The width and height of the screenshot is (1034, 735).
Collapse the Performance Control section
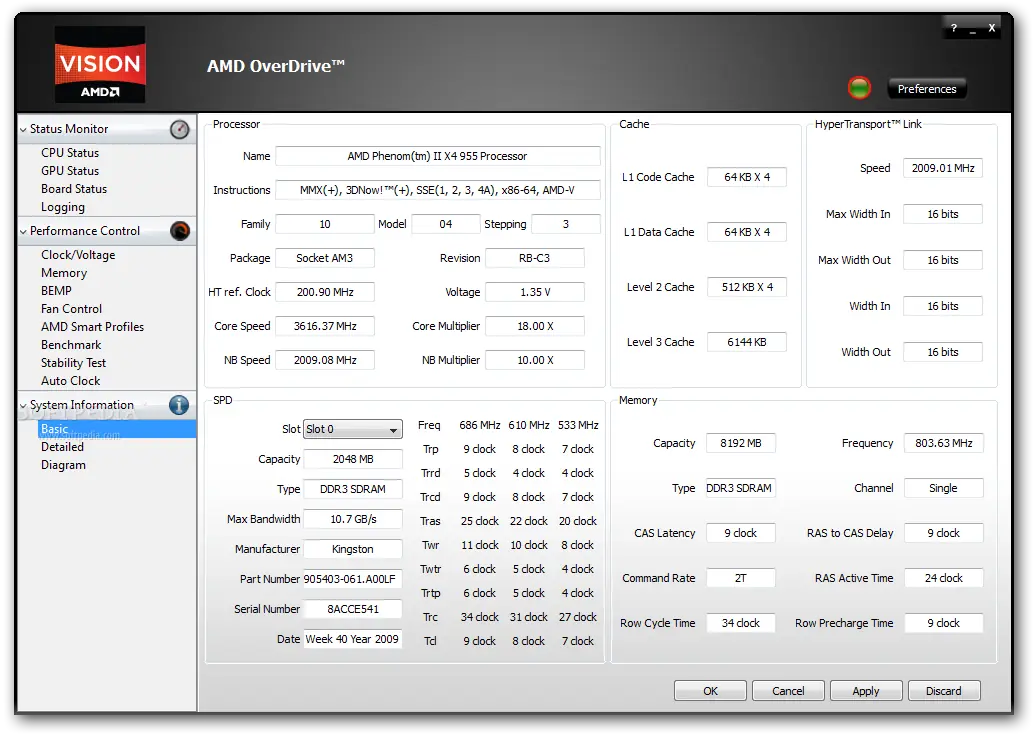24,231
